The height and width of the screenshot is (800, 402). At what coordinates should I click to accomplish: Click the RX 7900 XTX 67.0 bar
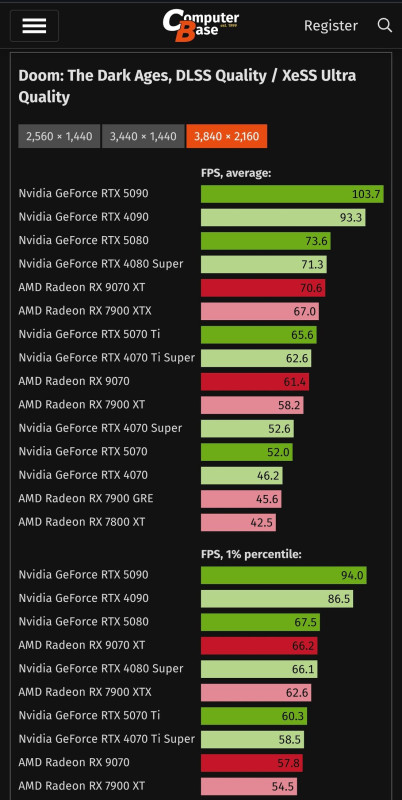tap(260, 311)
